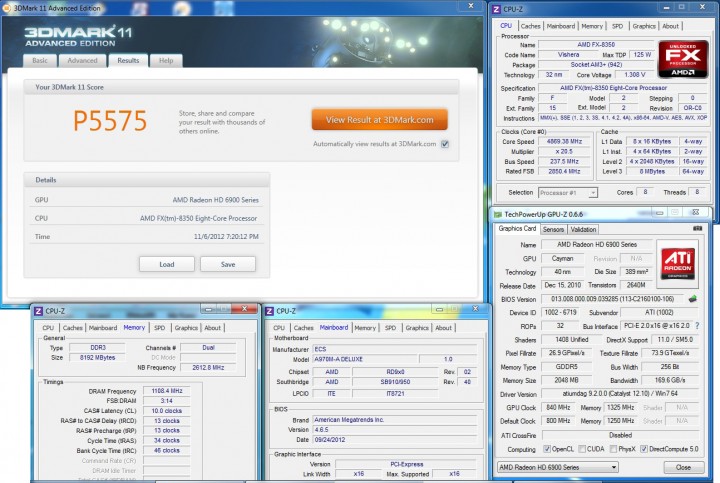The width and height of the screenshot is (720, 483).
Task: Open SPD tab in top-right CPU-Z window
Action: point(618,26)
